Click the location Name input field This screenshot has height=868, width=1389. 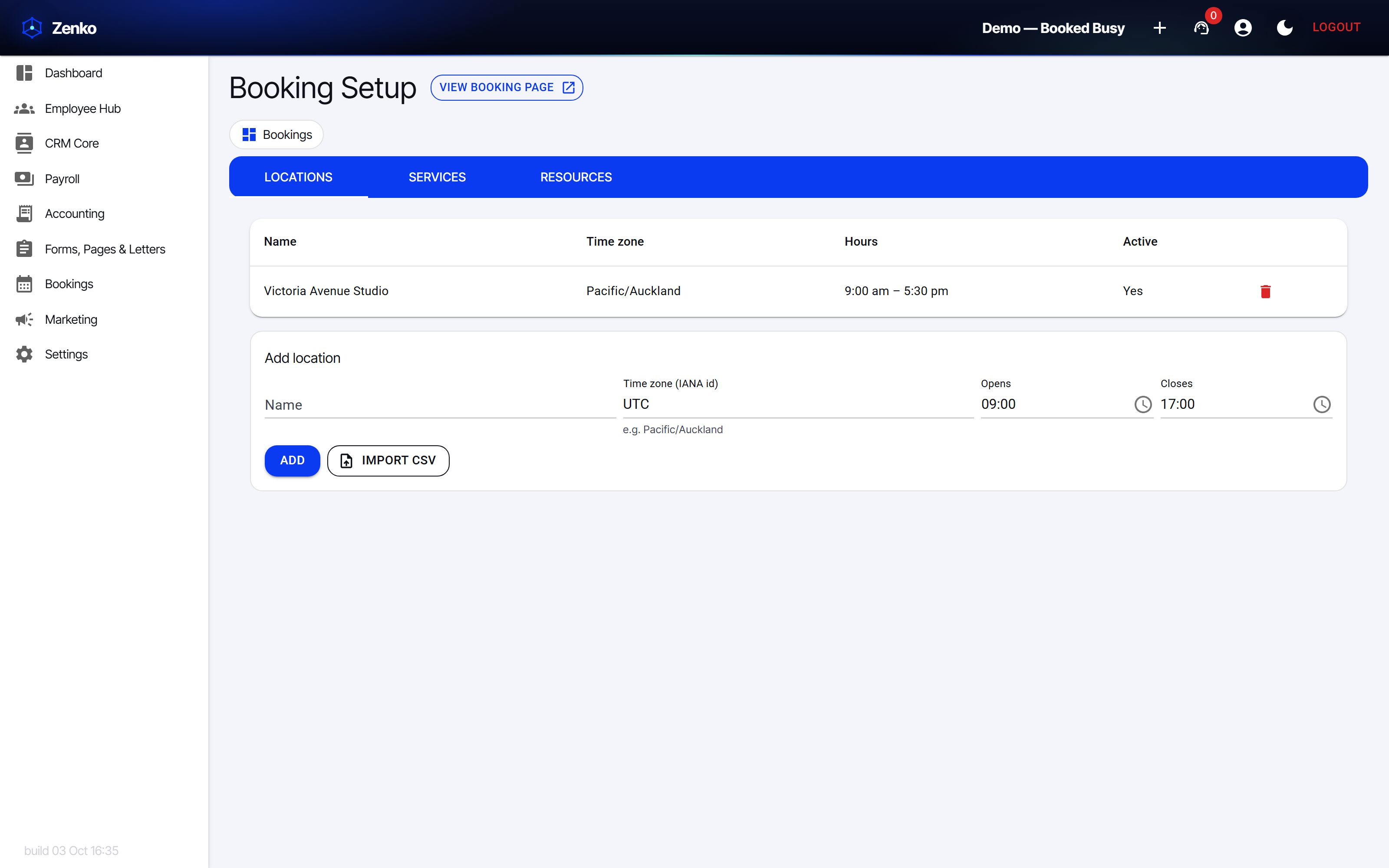click(x=440, y=405)
